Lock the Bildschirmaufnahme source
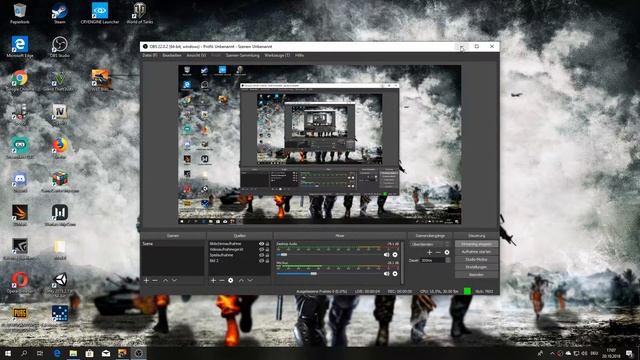Screen dimensions: 640x360 click(x=267, y=244)
